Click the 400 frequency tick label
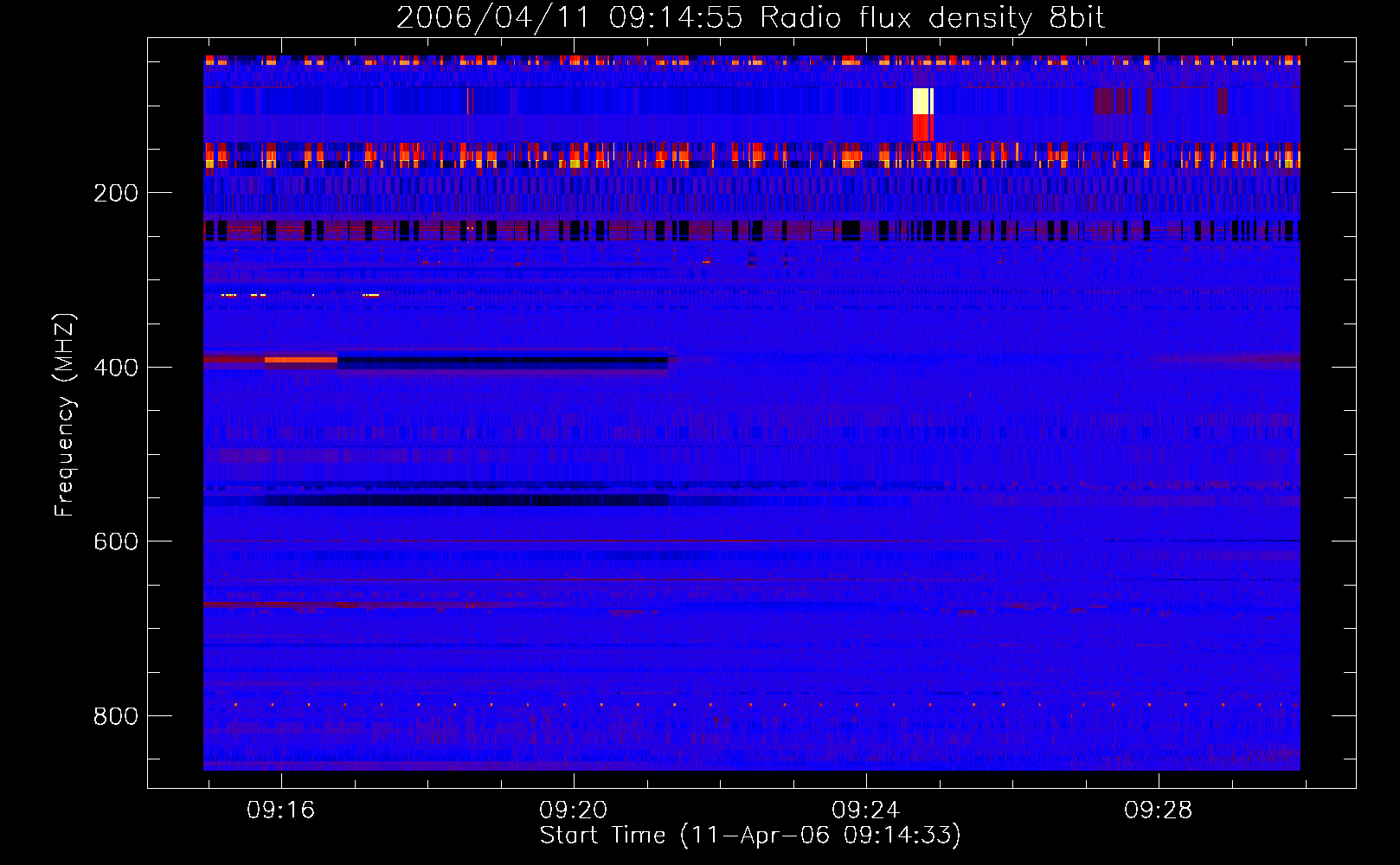The image size is (1400, 865). [x=116, y=368]
